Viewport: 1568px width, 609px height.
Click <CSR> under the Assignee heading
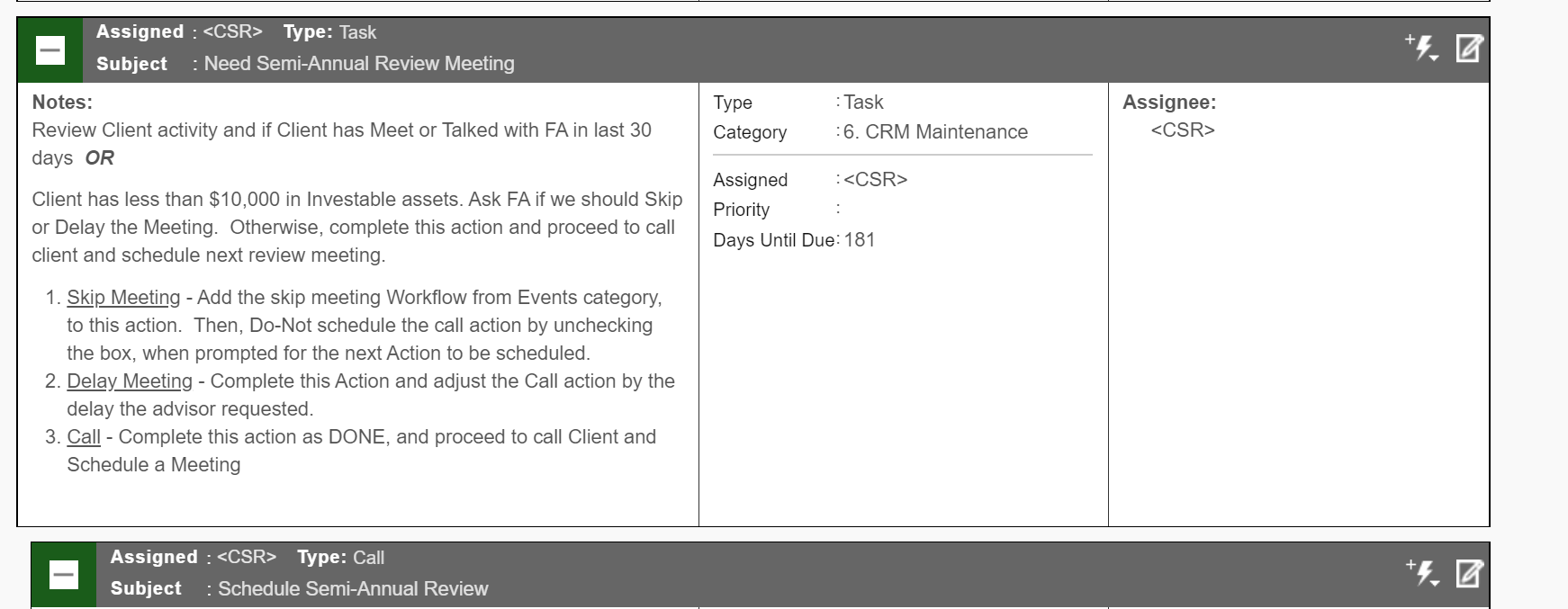coord(1182,130)
